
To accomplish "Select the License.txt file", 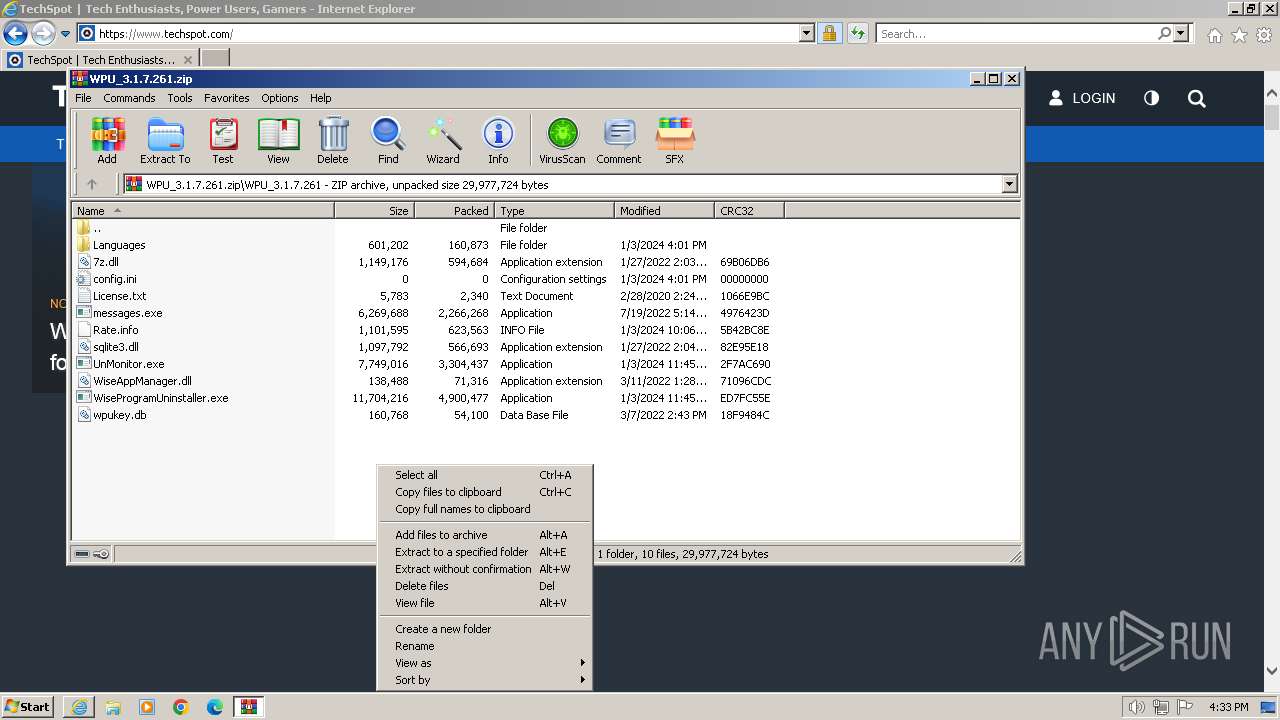I will click(x=119, y=296).
